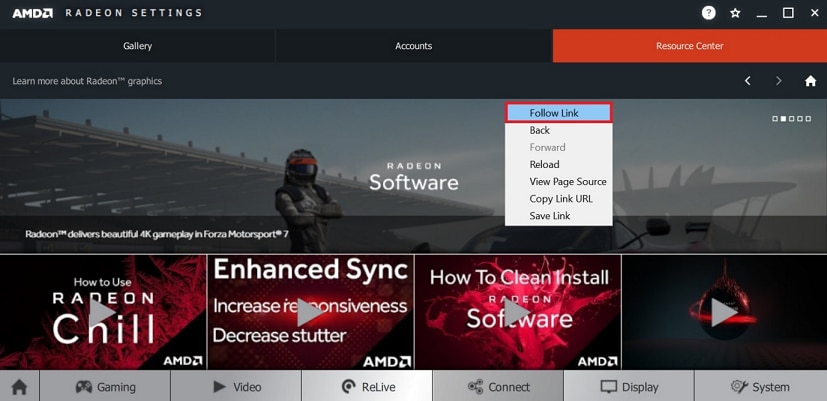Choose Follow Link in context menu
827x401 pixels.
click(559, 113)
